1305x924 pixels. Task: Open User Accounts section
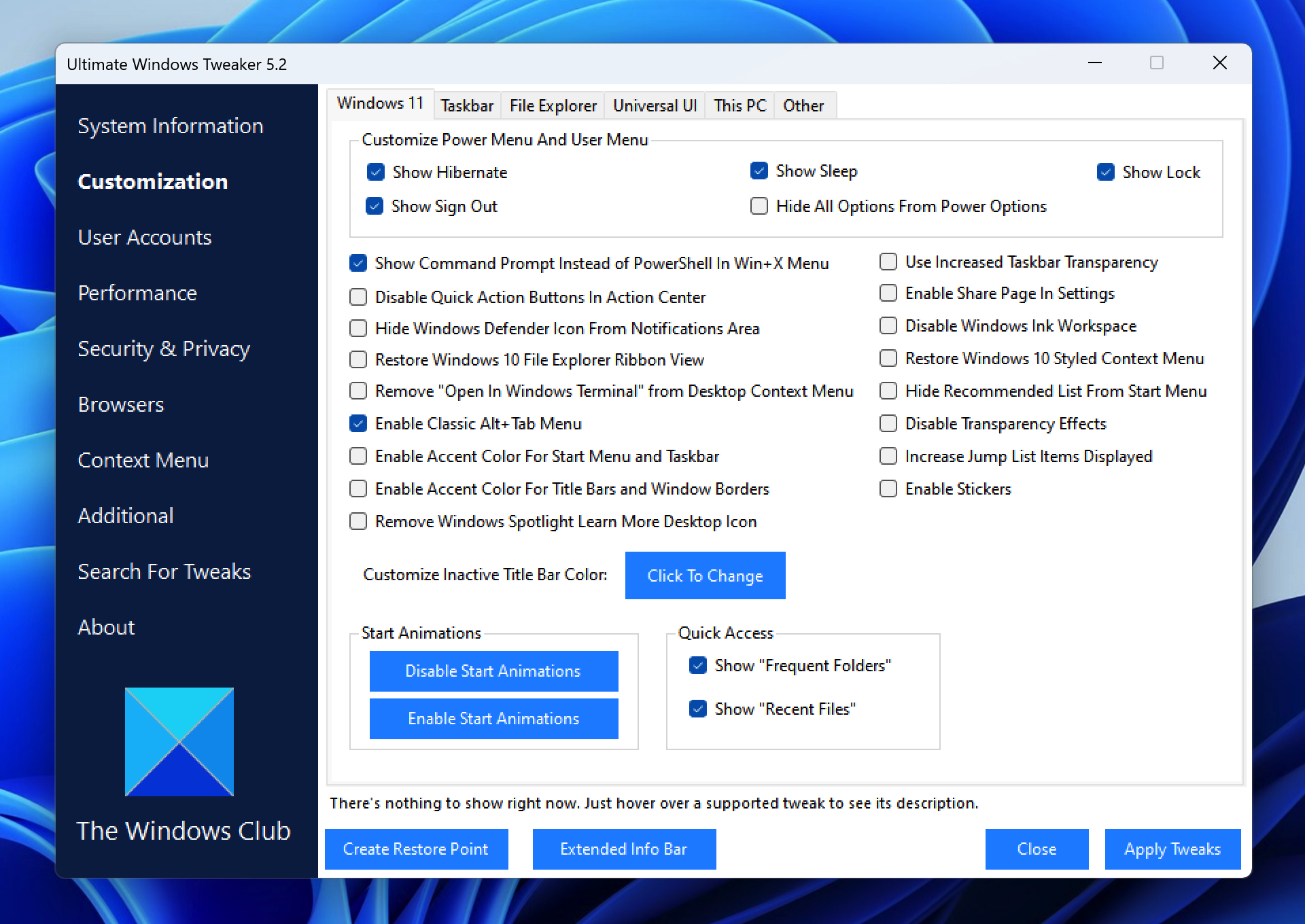145,237
